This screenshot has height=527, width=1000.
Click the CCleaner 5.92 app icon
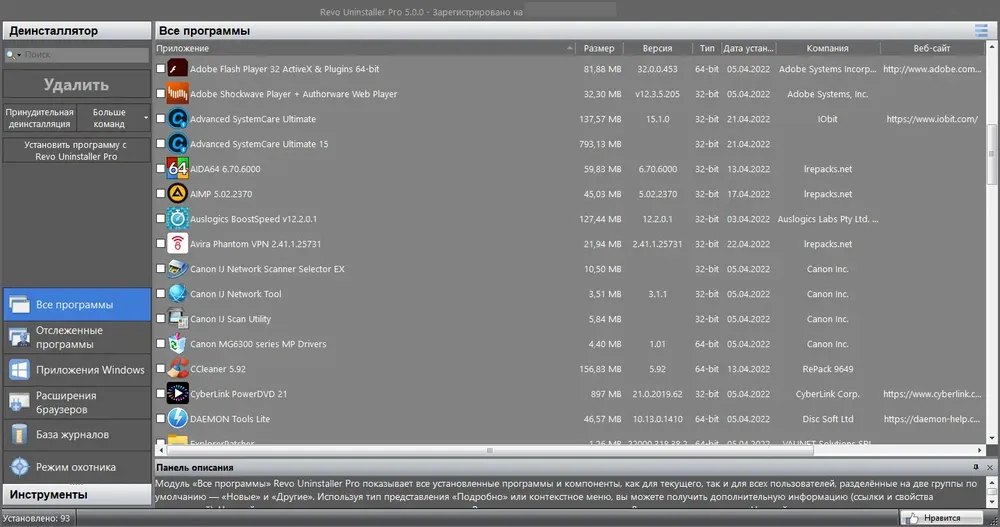(x=177, y=368)
